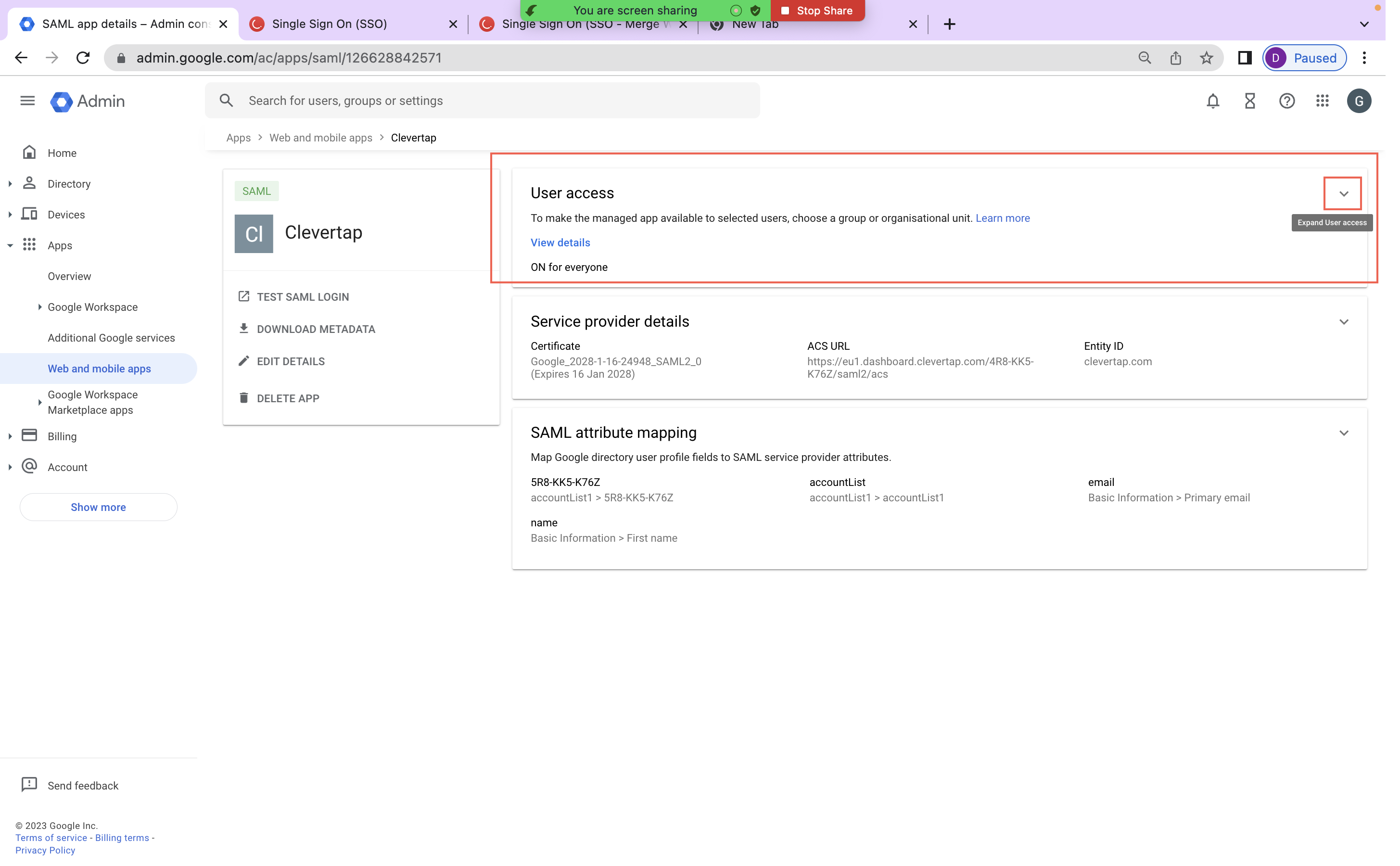Screen dimensions: 1400x866
Task: Expand SAML attribute mapping chevron
Action: [x=1343, y=433]
